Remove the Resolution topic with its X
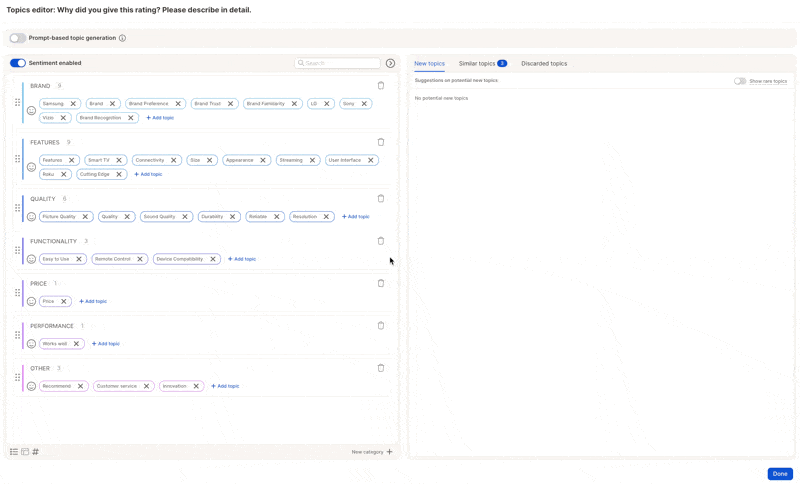 point(326,217)
